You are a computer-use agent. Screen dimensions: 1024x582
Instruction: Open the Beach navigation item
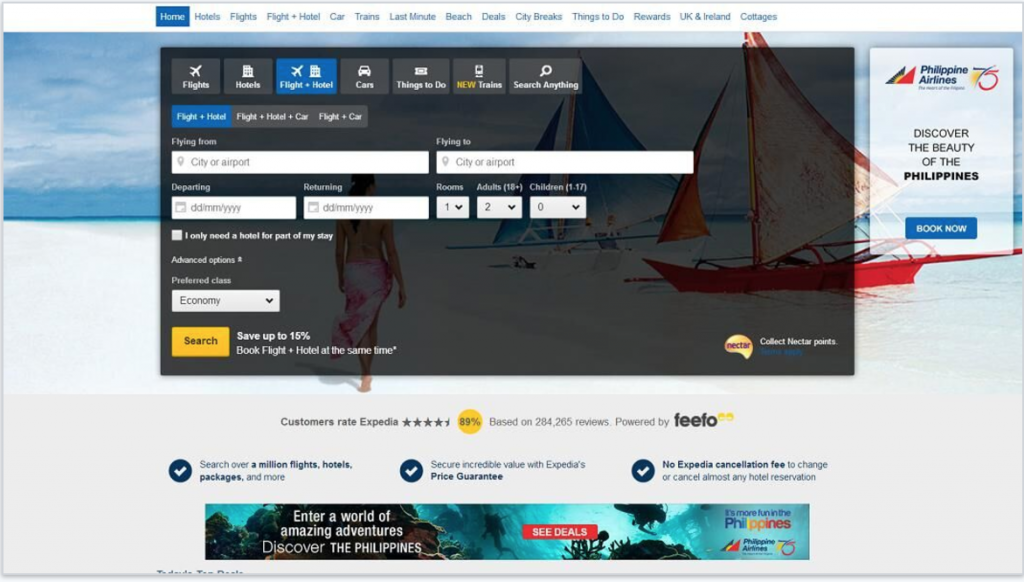coord(458,16)
